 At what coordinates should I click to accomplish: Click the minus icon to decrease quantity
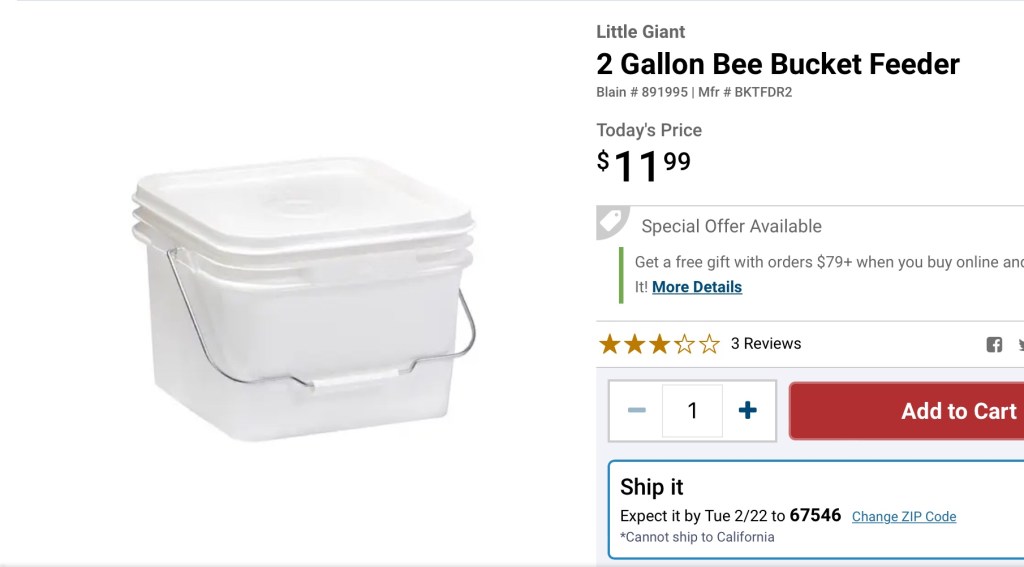click(x=636, y=410)
